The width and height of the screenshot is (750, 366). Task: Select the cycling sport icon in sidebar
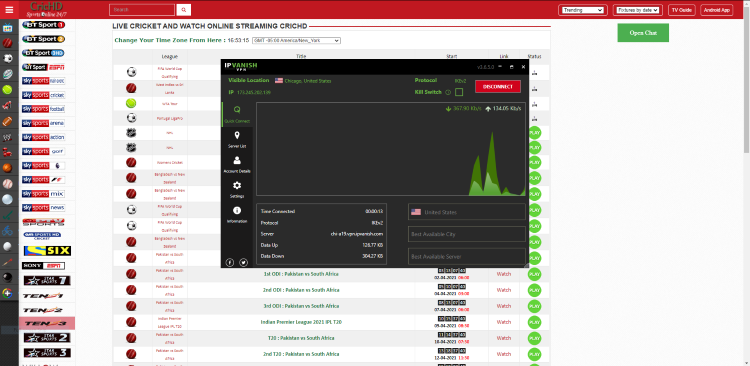pos(8,231)
